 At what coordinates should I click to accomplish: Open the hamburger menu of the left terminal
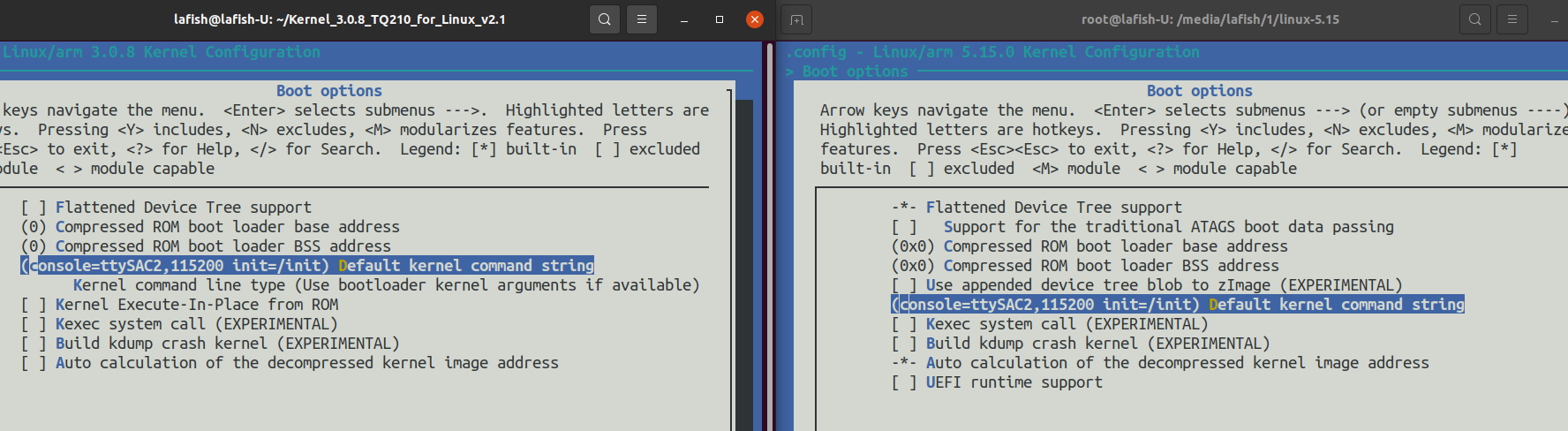[642, 19]
